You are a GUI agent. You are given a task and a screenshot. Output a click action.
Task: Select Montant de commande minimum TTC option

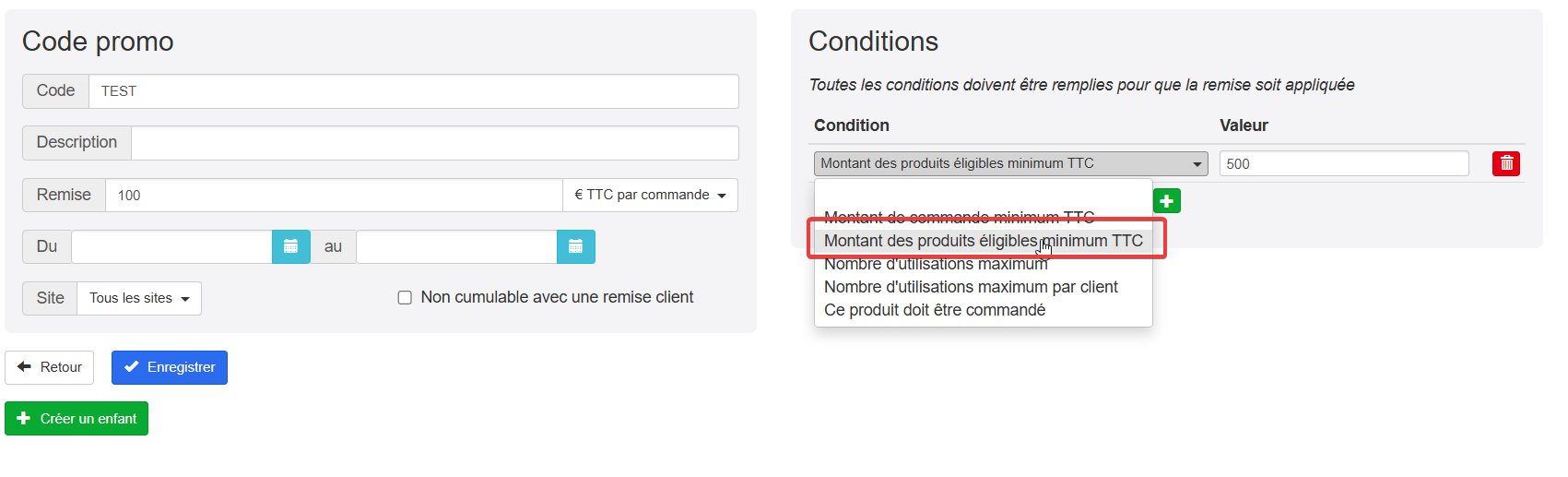coord(959,218)
